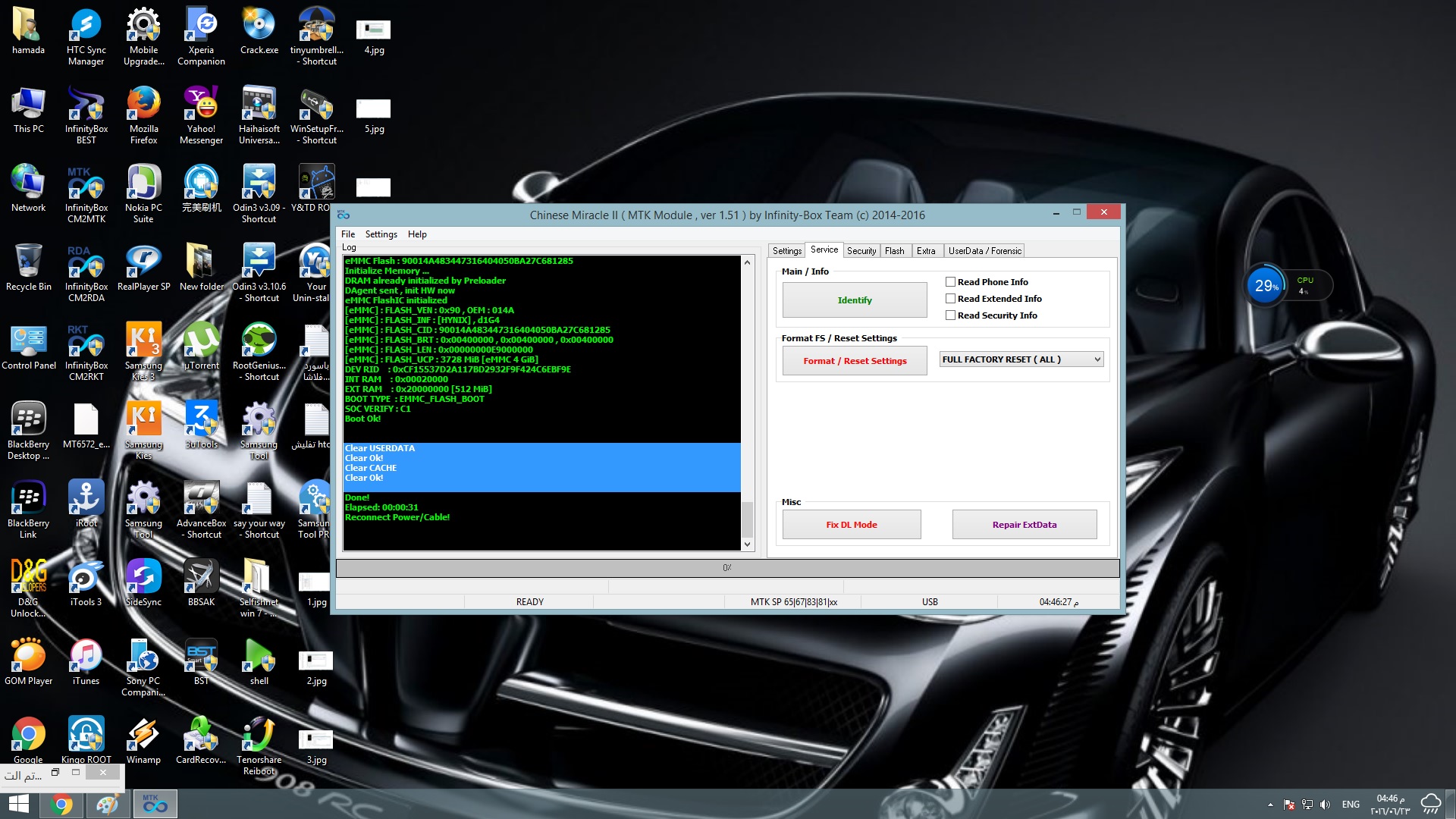This screenshot has height=819, width=1456.
Task: Switch to the UserData / Forensic tab
Action: 985,251
